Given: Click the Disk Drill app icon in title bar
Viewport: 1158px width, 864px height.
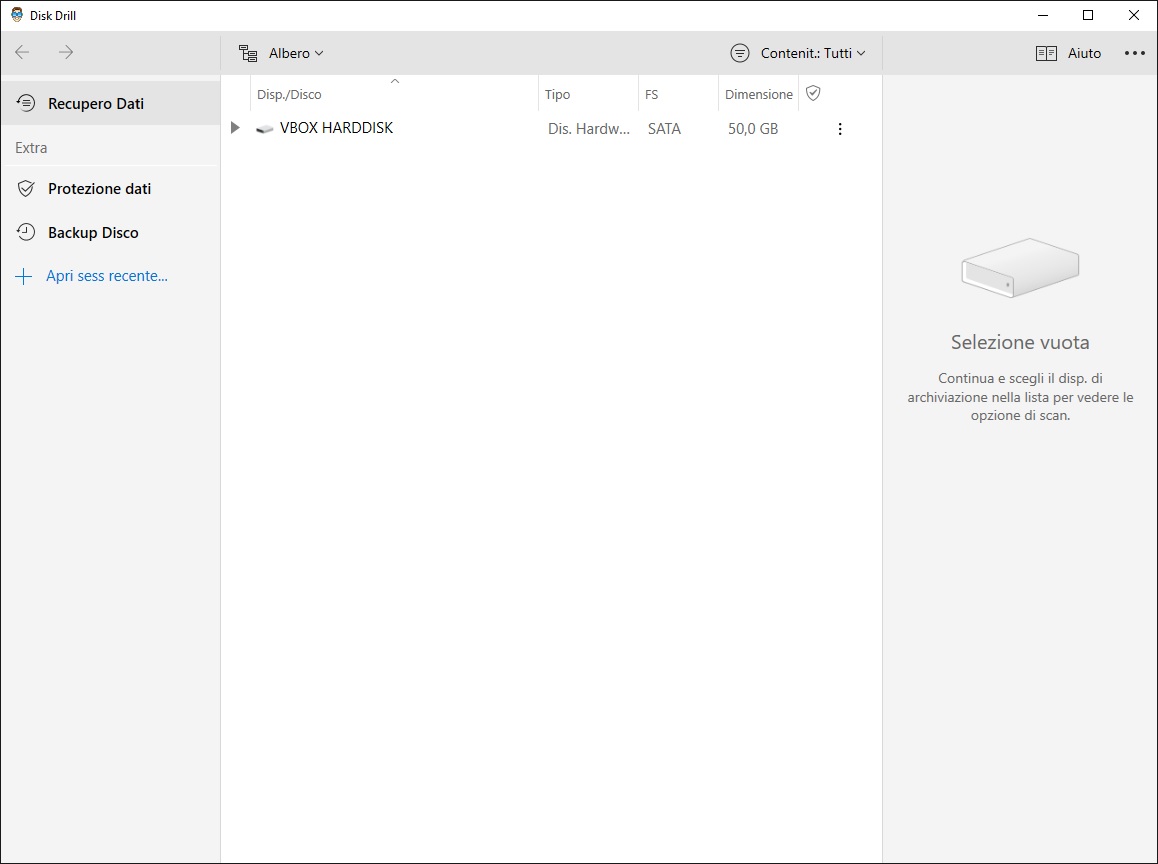Looking at the screenshot, I should 17,15.
